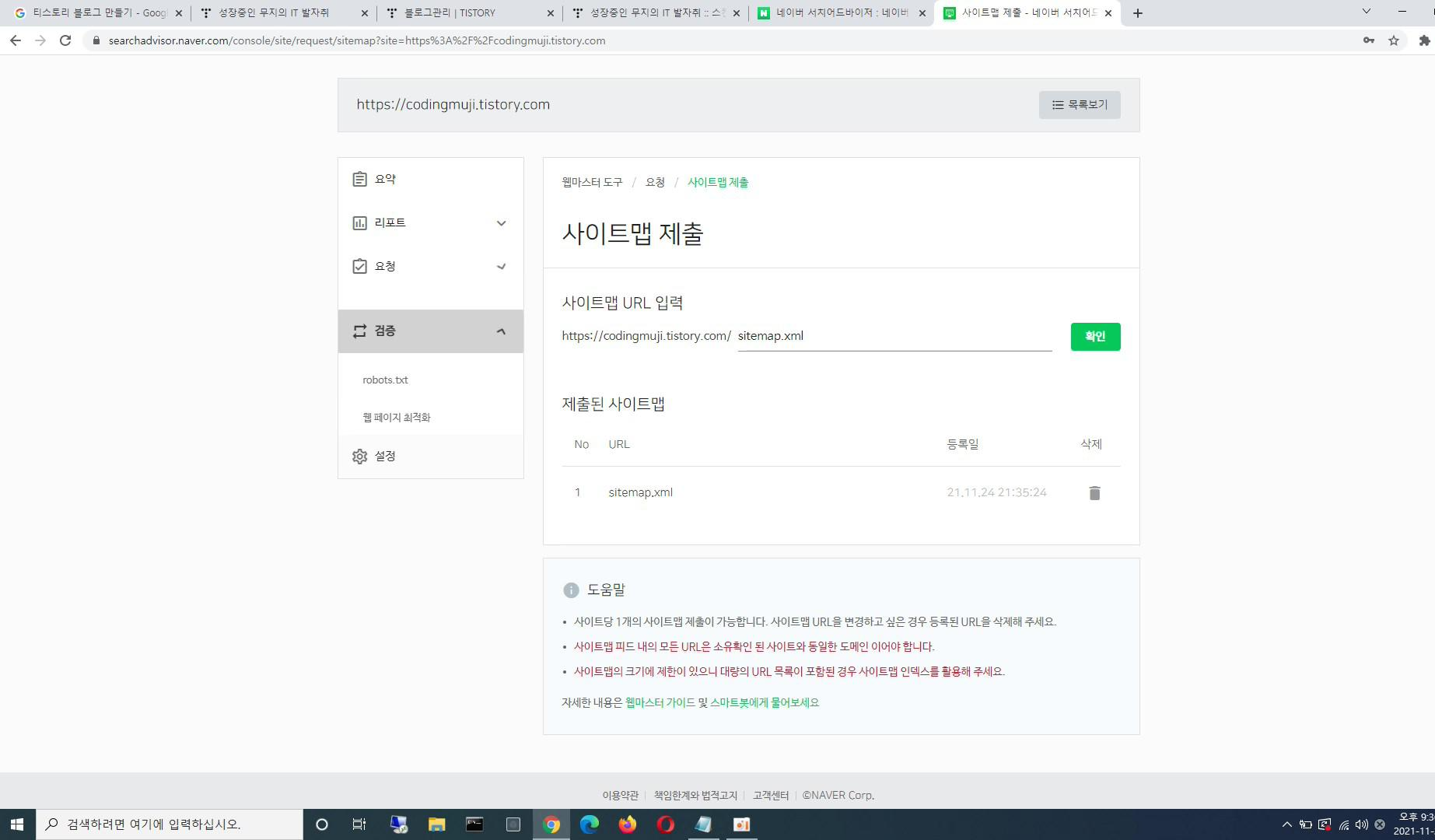Launch Opera from the taskbar
The height and width of the screenshot is (840, 1435).
[666, 824]
